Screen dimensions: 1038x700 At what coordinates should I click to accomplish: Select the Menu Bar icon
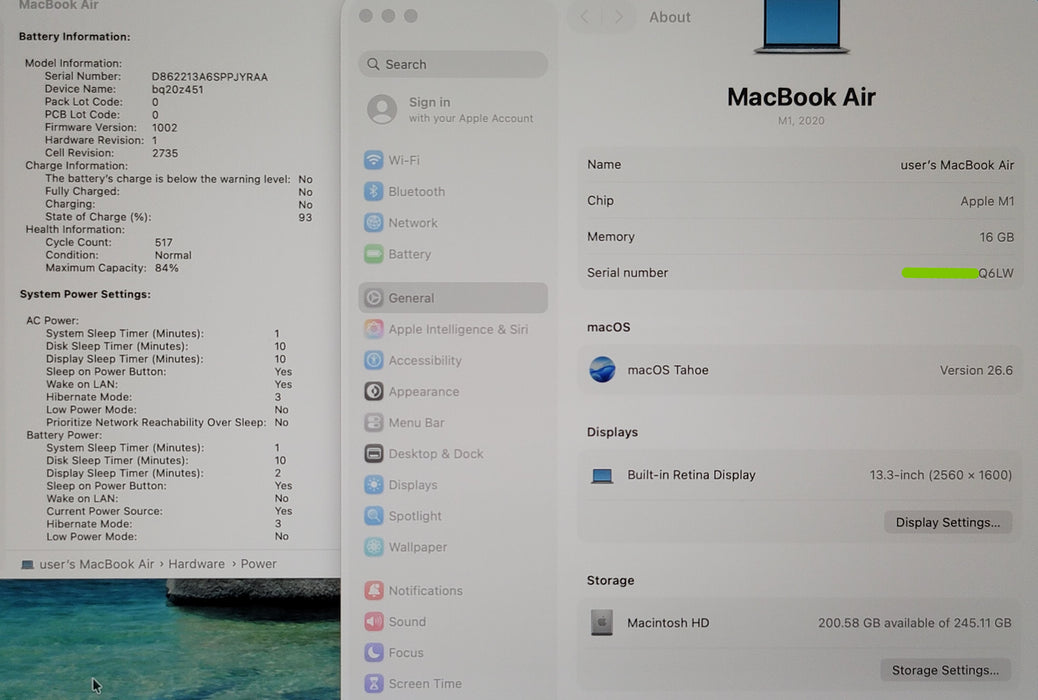[x=373, y=423]
